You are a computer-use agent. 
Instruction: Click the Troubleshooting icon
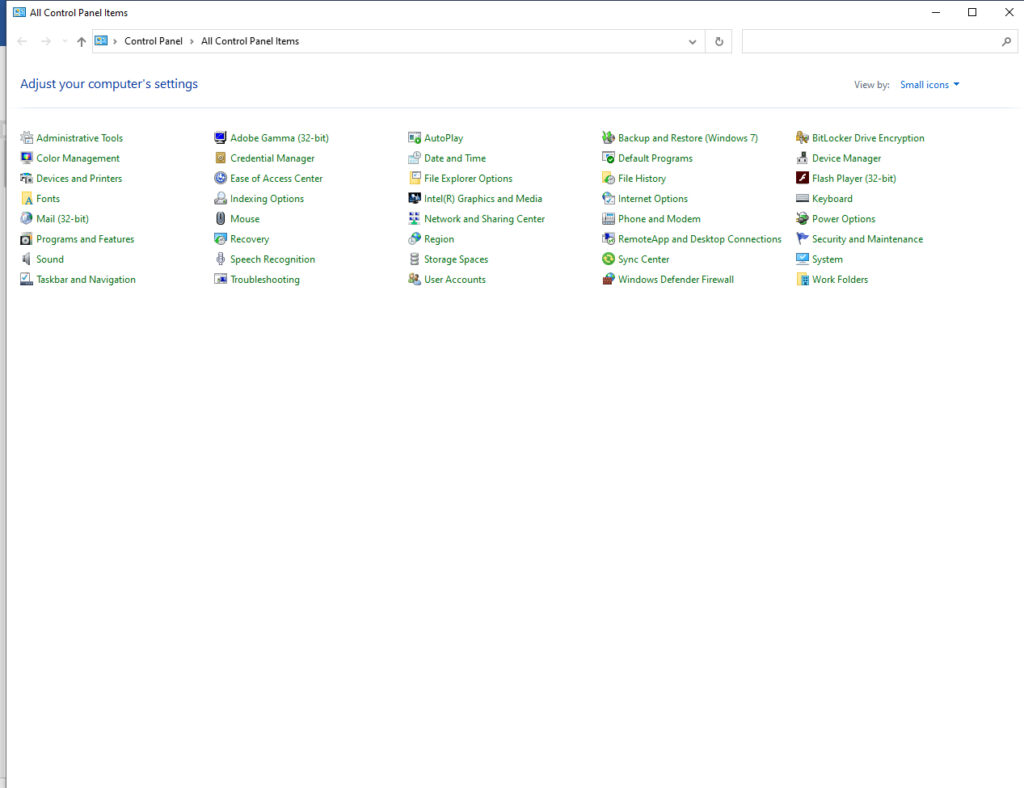(x=220, y=279)
